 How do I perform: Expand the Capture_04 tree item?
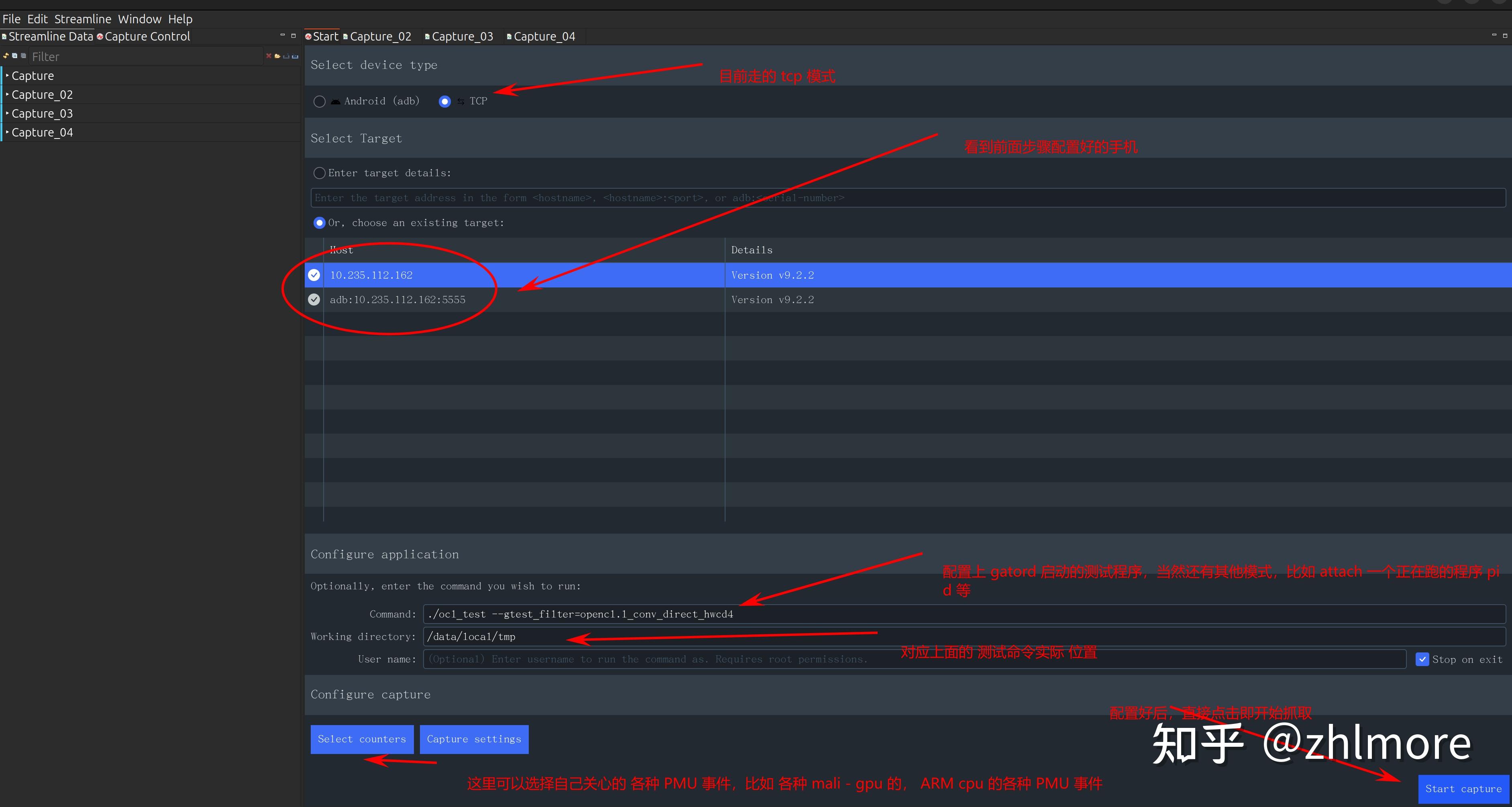(x=8, y=132)
